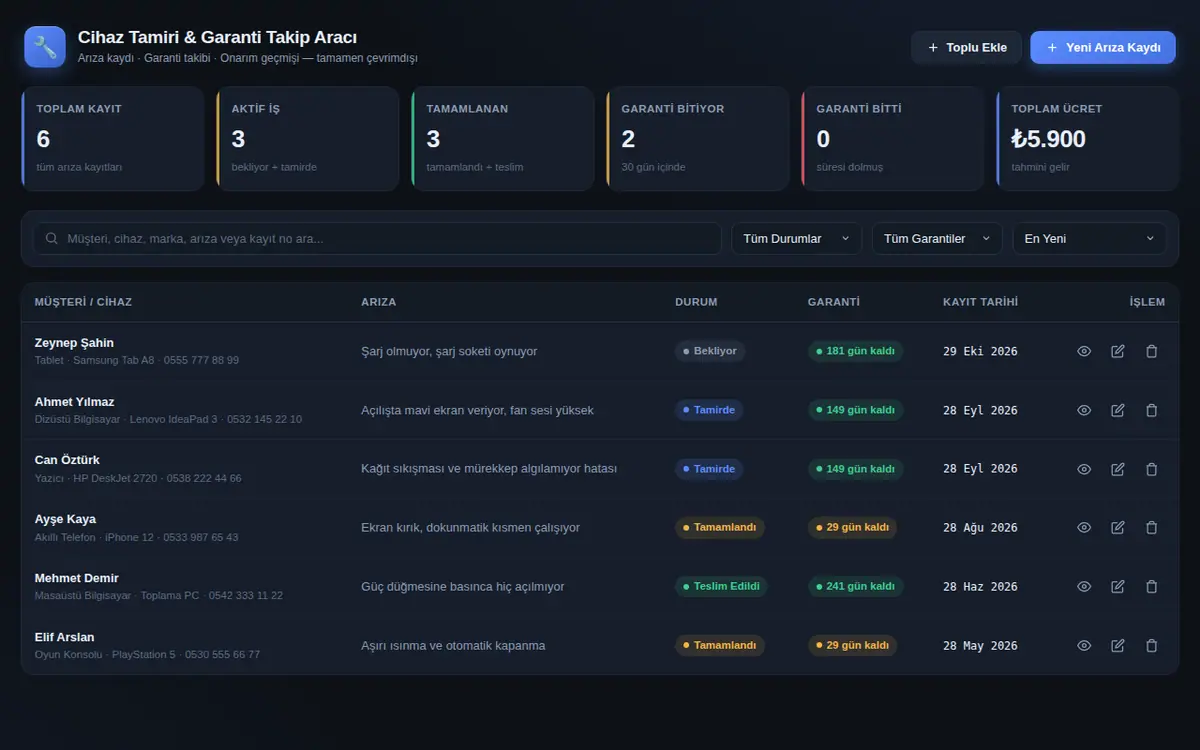Edit Elif Arslan's record
The height and width of the screenshot is (750, 1200).
pos(1118,645)
